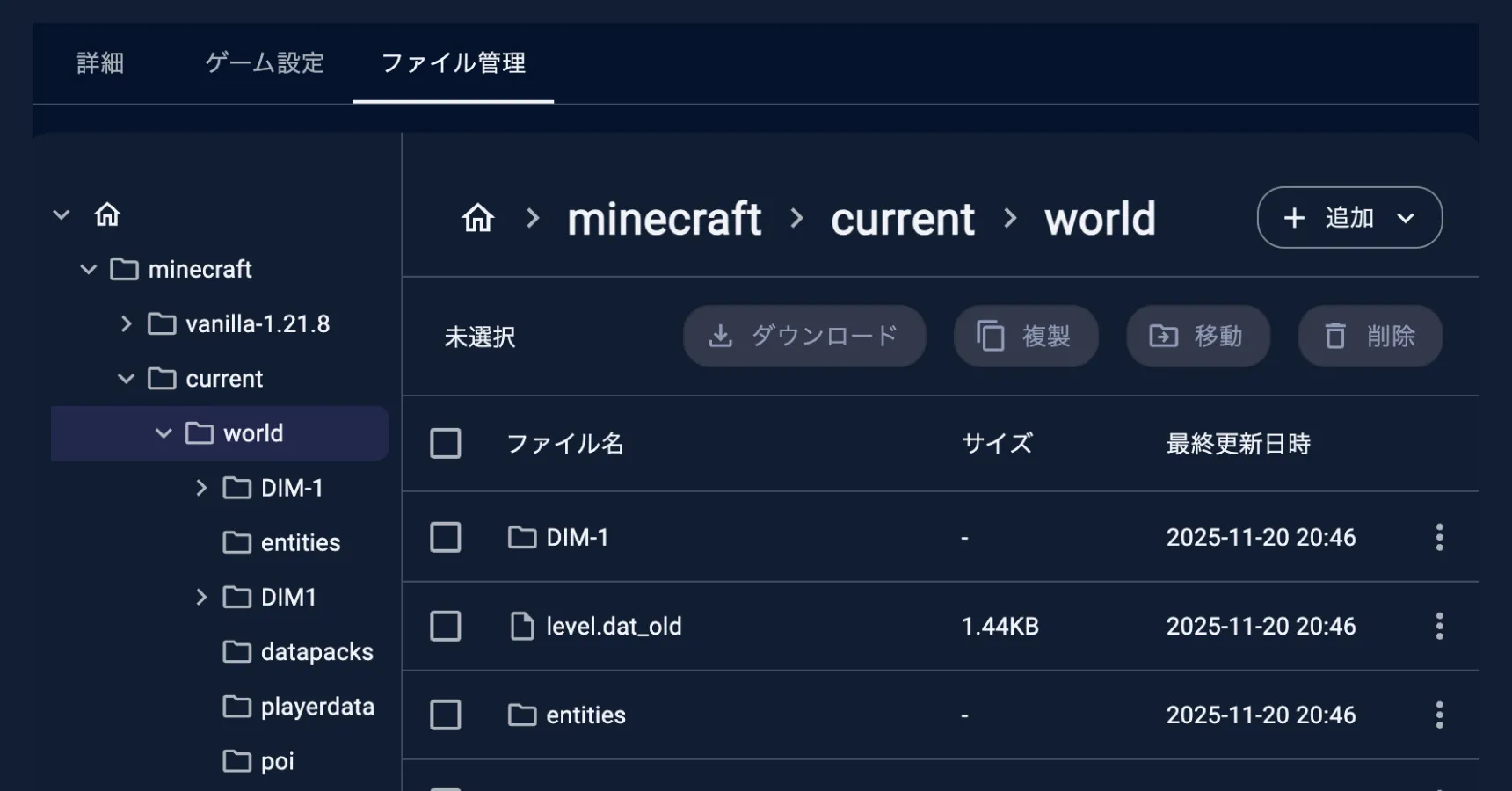Open the 追加 dropdown button
Screen dimensions: 1512x791
pyautogui.click(x=1349, y=218)
